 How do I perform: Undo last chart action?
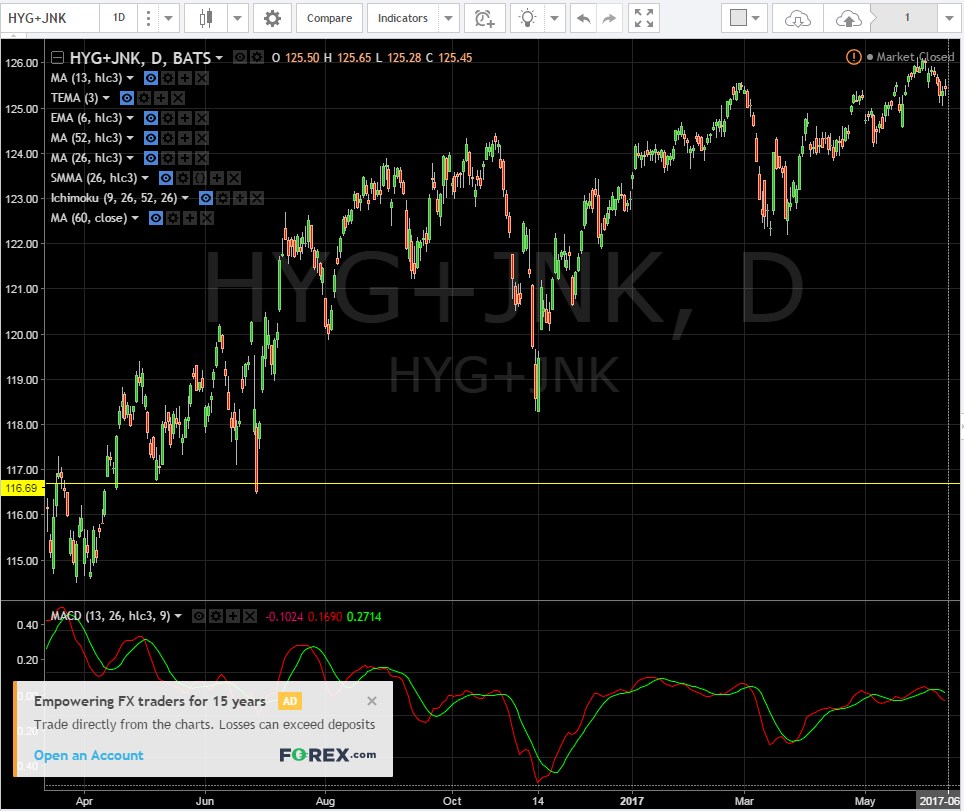point(583,18)
